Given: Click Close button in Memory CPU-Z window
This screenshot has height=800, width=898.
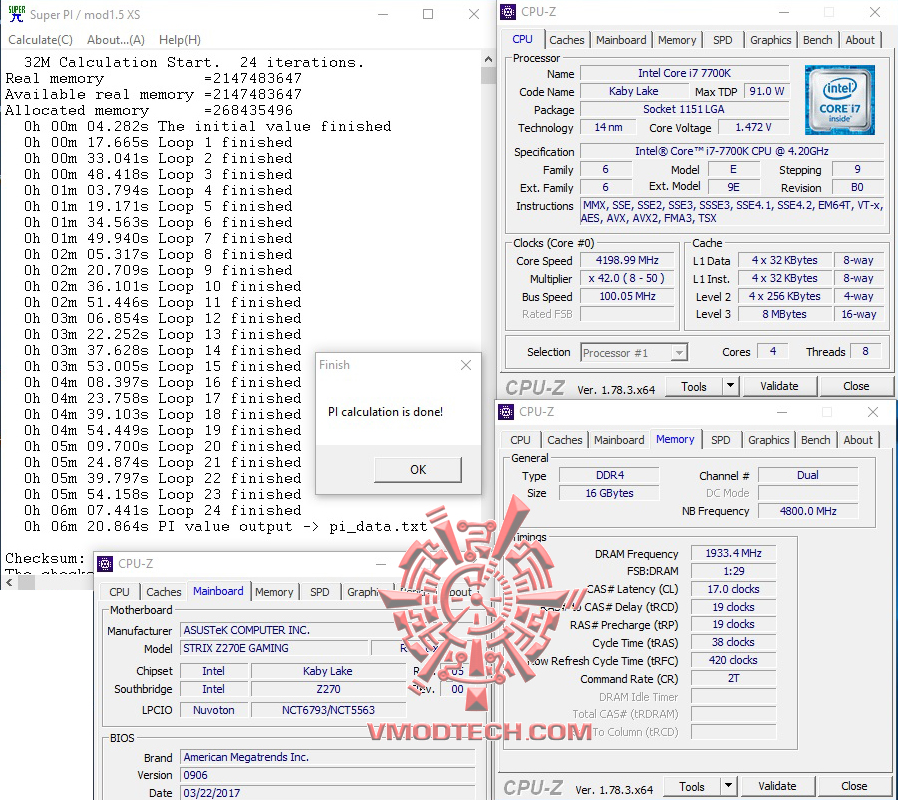Looking at the screenshot, I should pos(854,787).
